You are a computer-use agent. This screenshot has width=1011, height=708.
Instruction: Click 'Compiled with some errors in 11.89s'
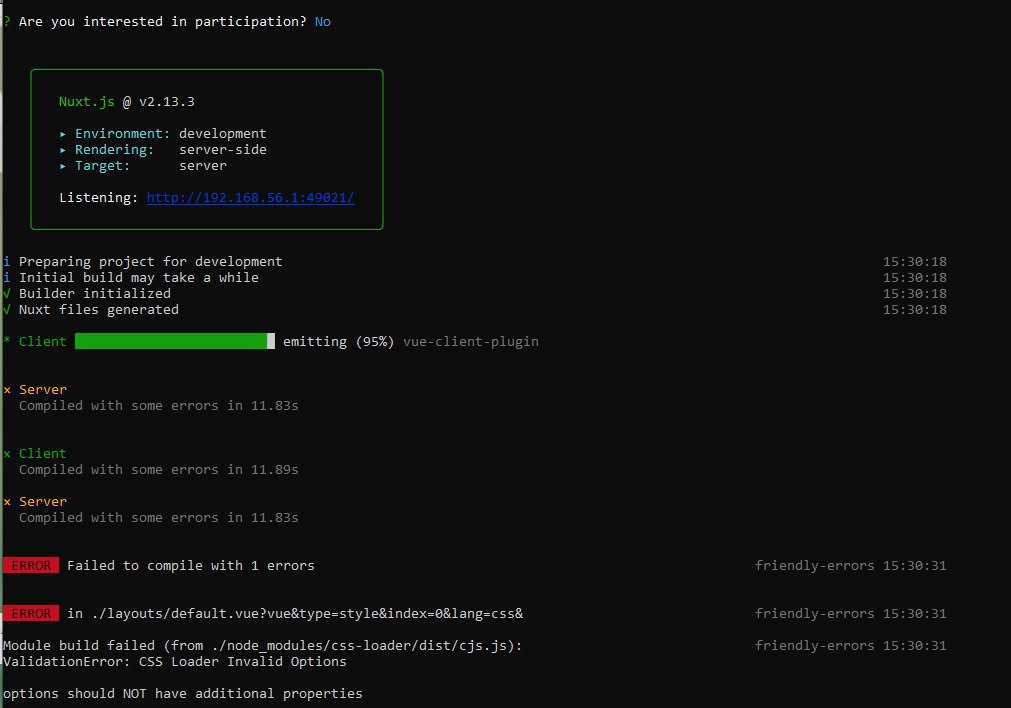coord(159,470)
